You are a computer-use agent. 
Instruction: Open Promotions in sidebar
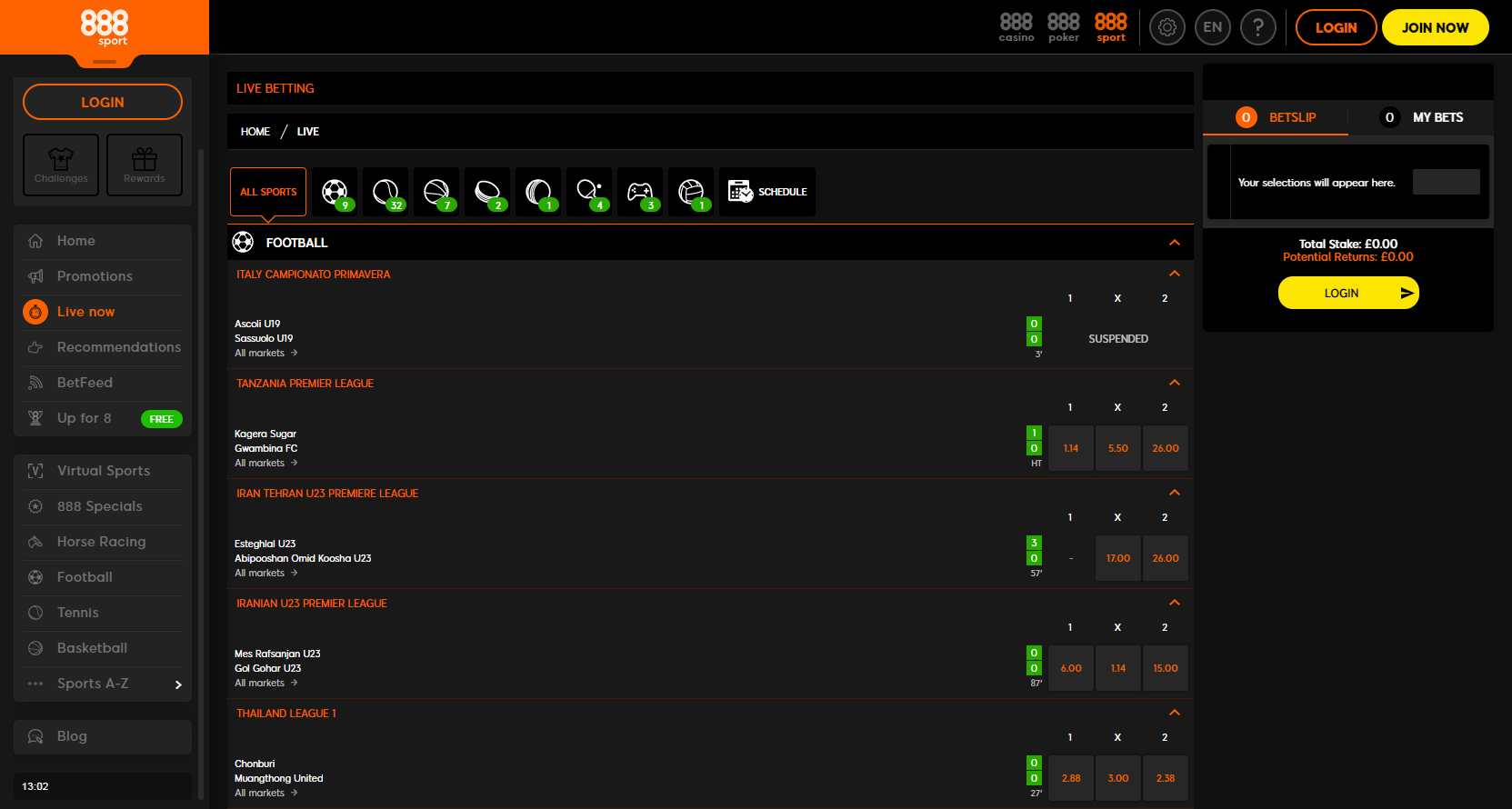click(x=103, y=276)
